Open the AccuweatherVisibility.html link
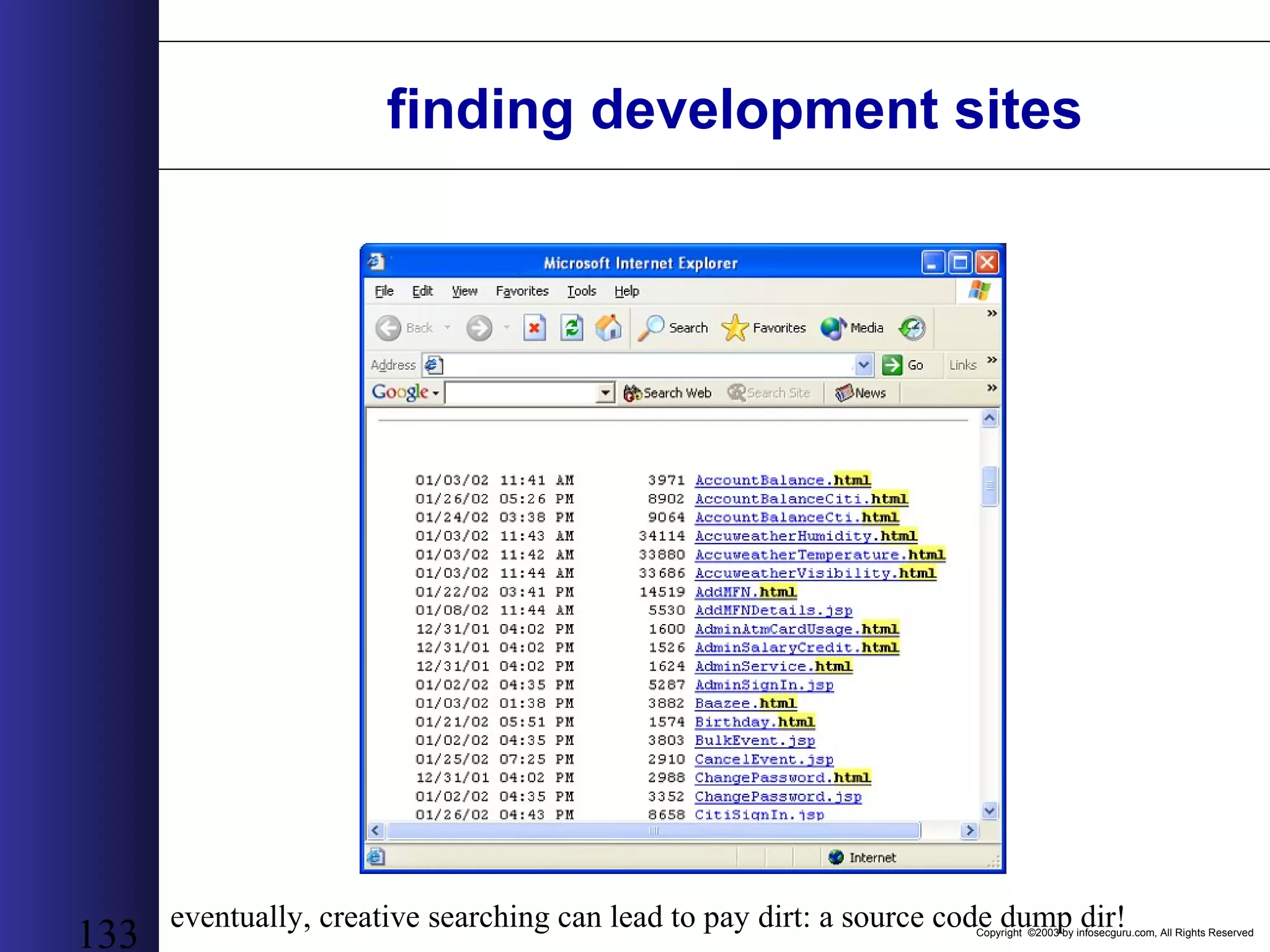The width and height of the screenshot is (1270, 952). point(815,573)
